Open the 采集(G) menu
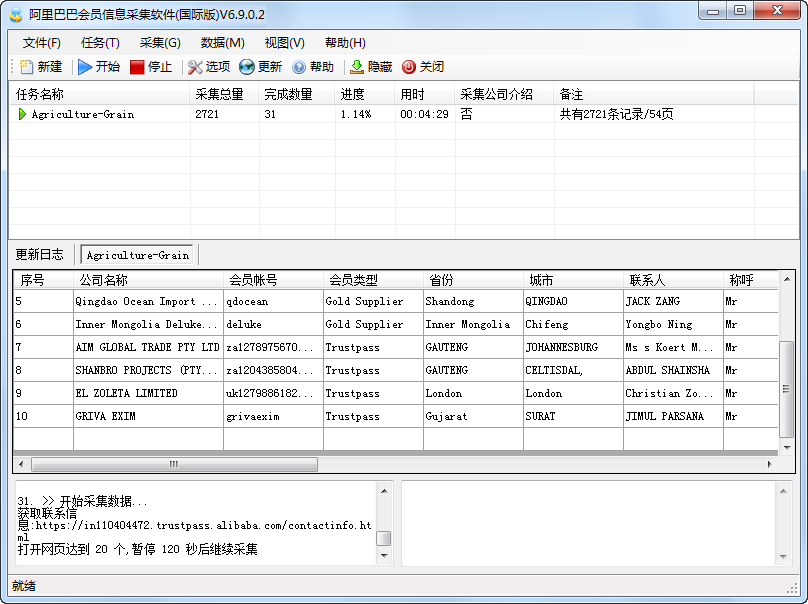808x604 pixels. click(160, 43)
